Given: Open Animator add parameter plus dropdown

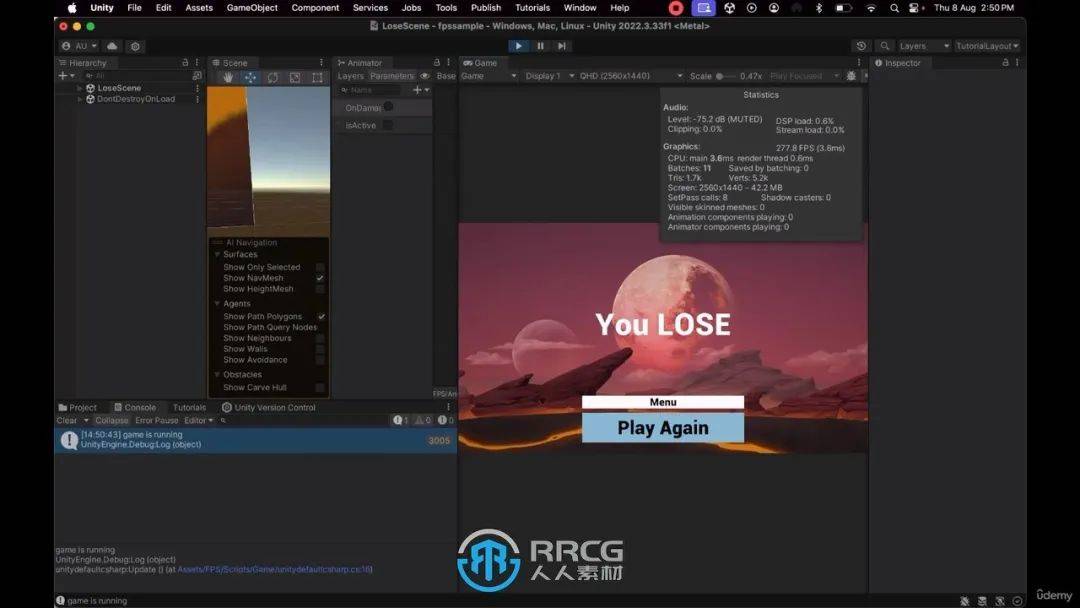Looking at the screenshot, I should pos(420,90).
